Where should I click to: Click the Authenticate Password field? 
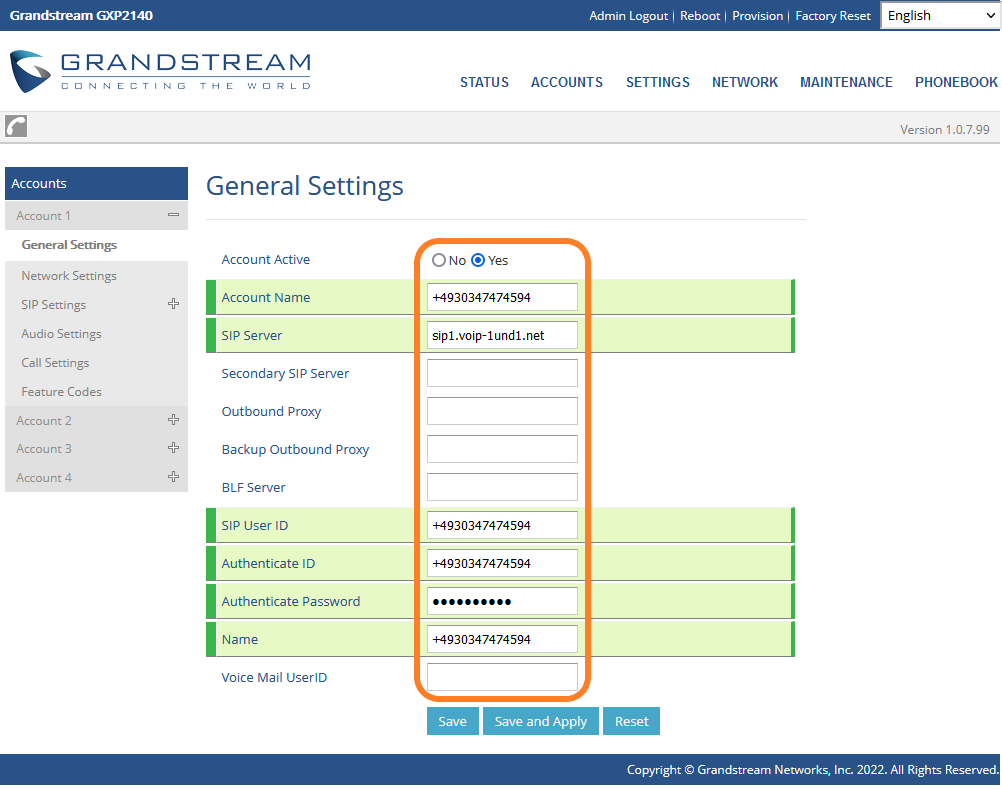tap(502, 601)
